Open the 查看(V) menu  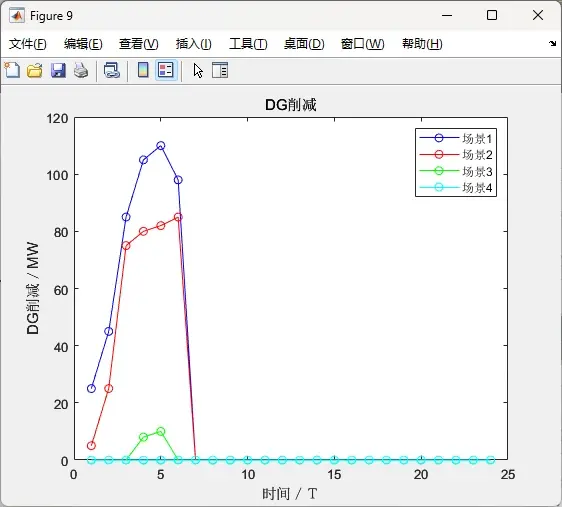(139, 44)
